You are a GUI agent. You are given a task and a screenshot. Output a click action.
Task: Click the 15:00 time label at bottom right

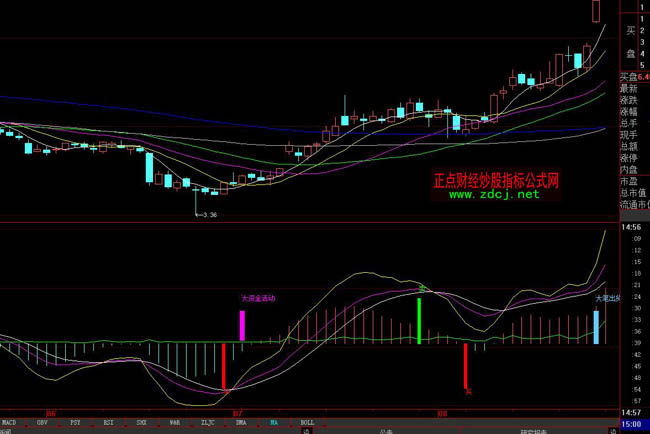(x=632, y=424)
